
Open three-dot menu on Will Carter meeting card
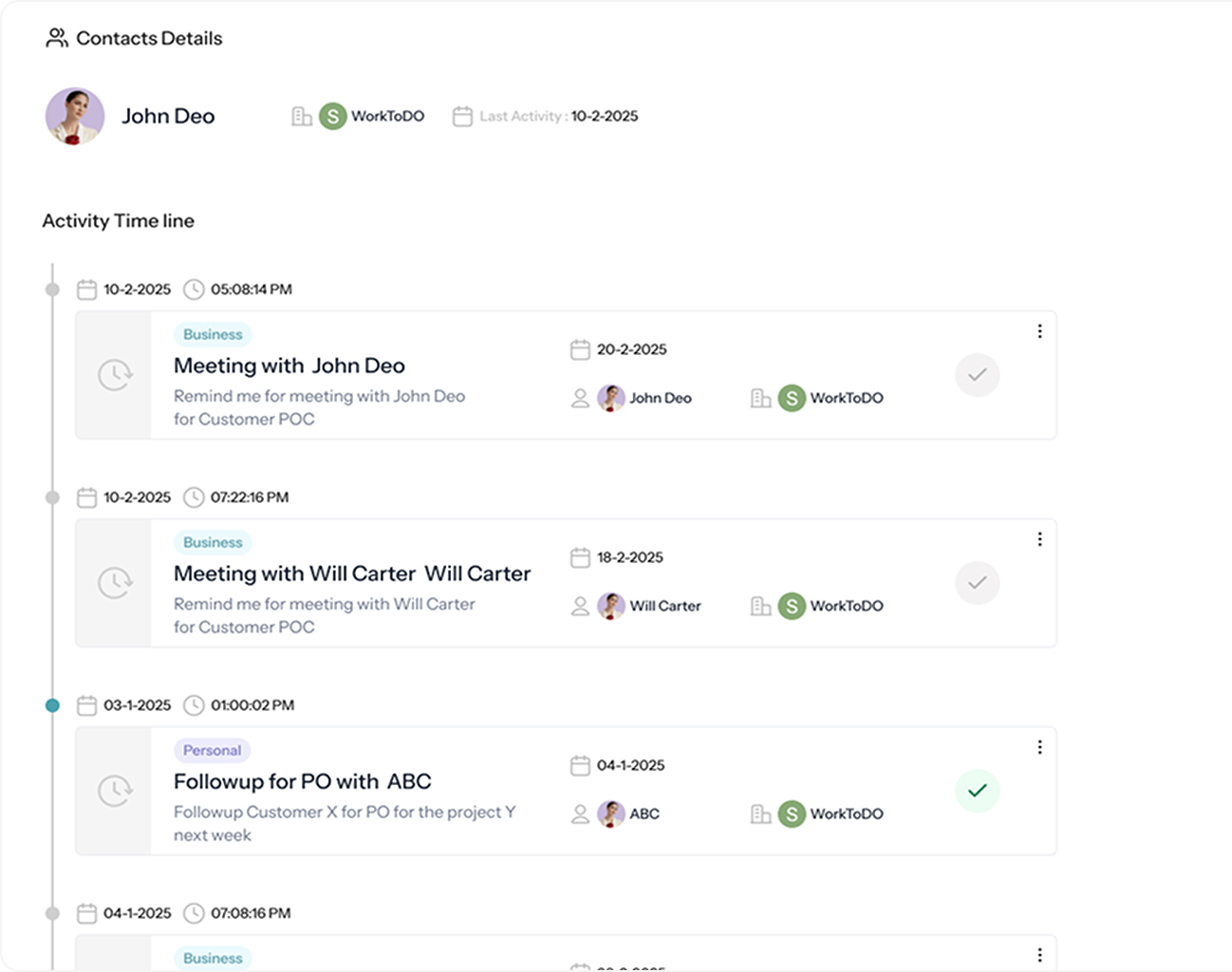(x=1039, y=539)
